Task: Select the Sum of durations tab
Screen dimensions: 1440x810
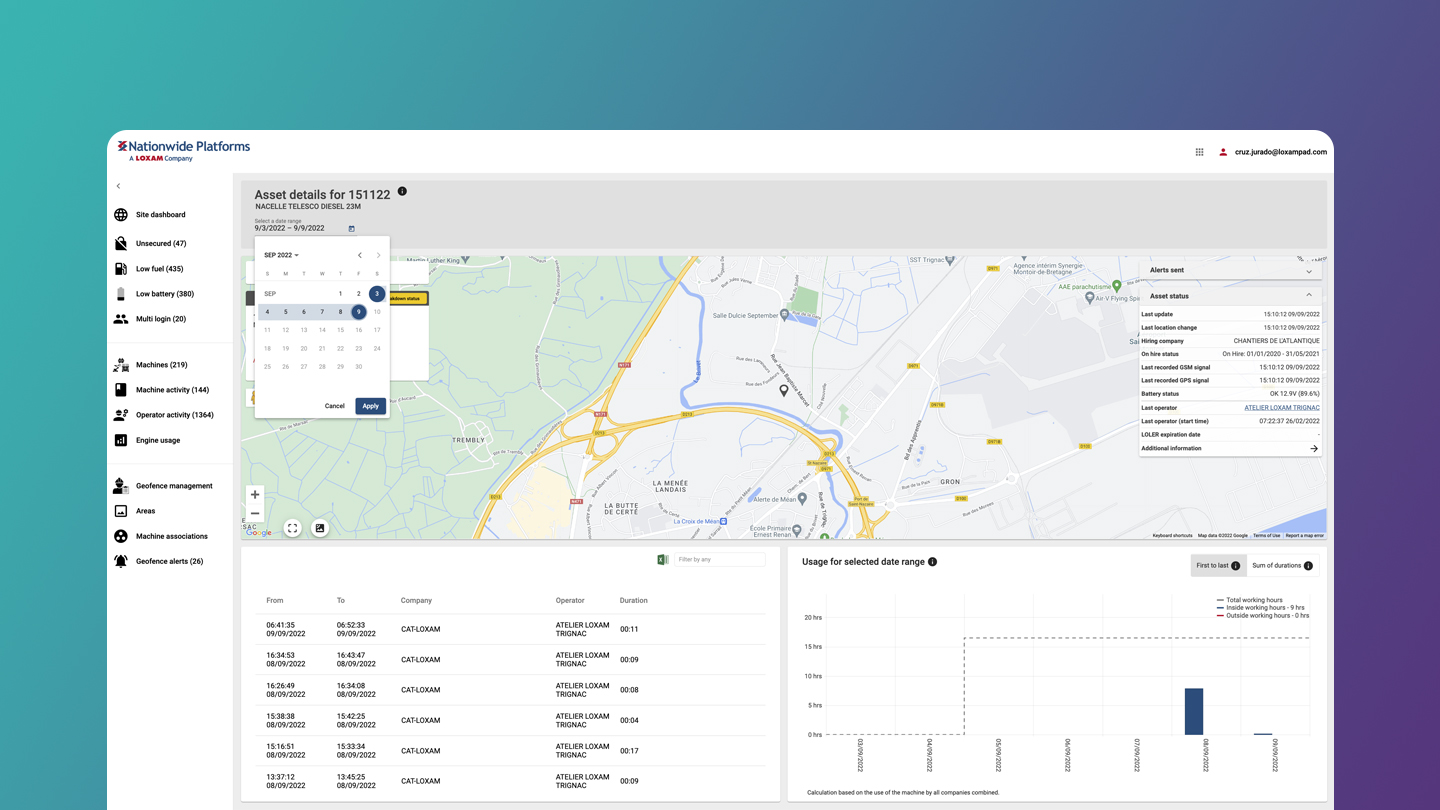Action: tap(1283, 566)
